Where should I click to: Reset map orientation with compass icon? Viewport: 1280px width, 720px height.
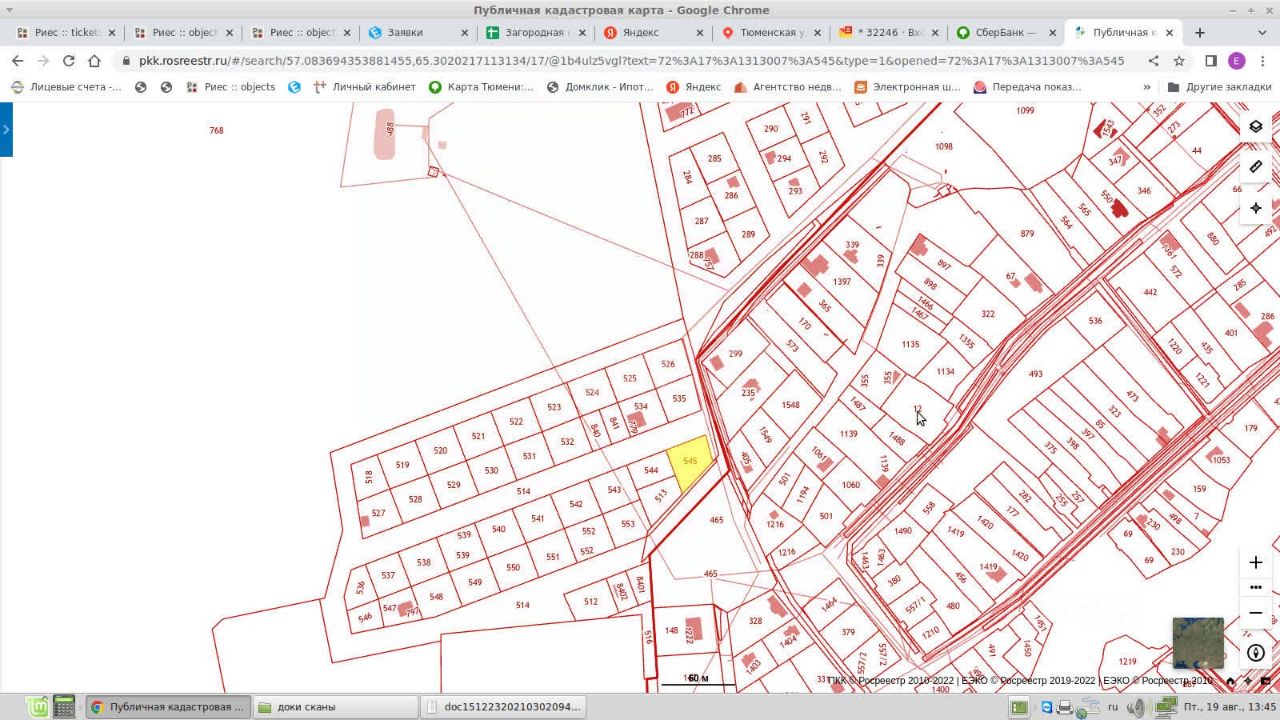(x=1256, y=653)
